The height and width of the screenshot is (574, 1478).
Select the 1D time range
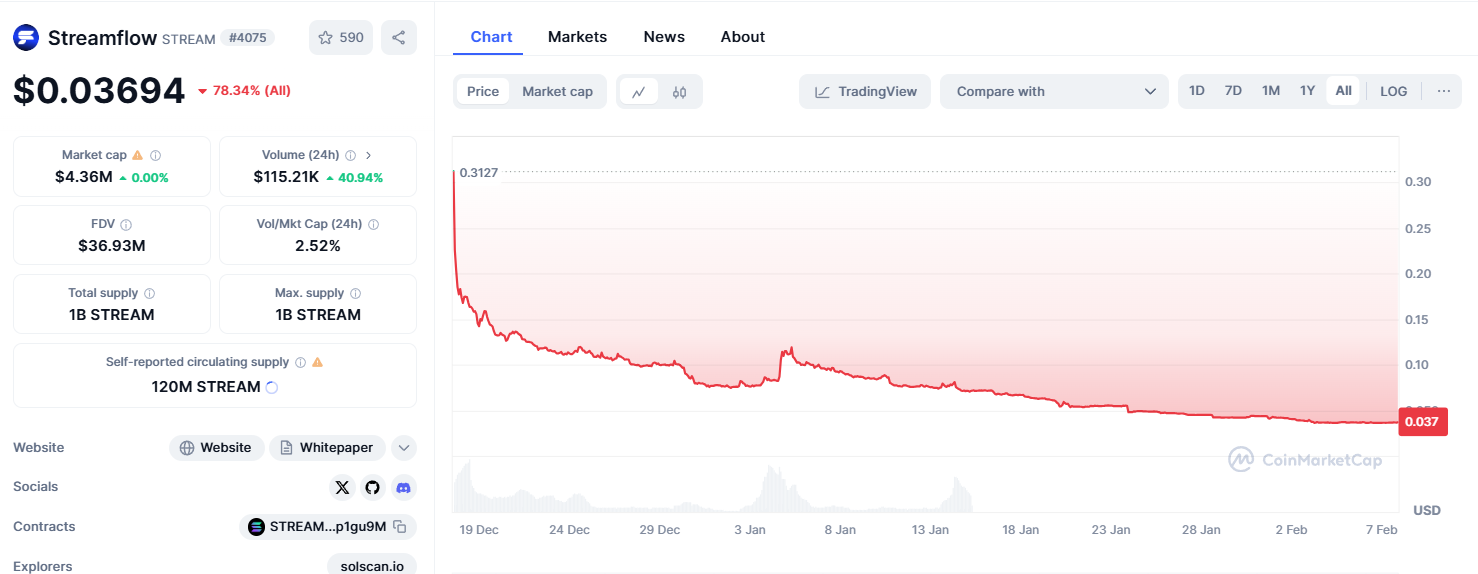[x=1197, y=91]
